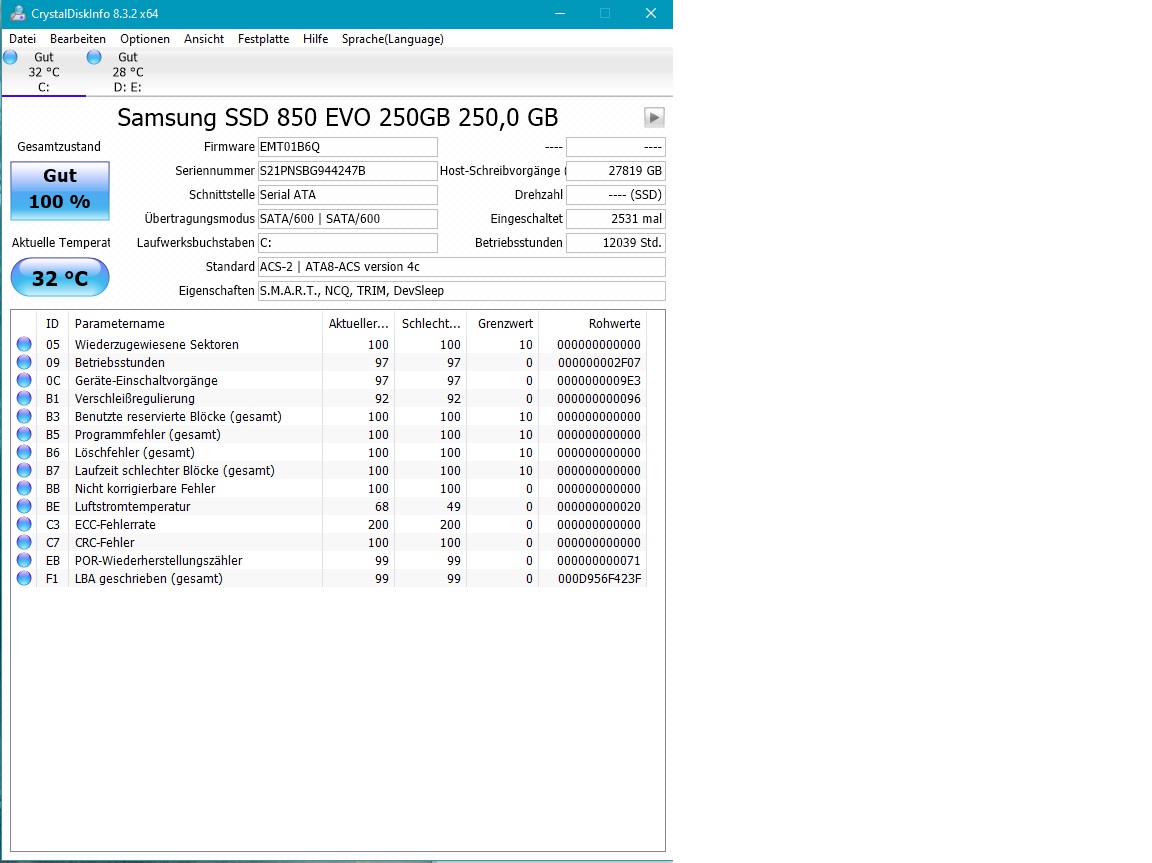Click status circle of Geräte-Einschaltvorgänge row
The width and height of the screenshot is (1152, 863).
pyautogui.click(x=24, y=380)
